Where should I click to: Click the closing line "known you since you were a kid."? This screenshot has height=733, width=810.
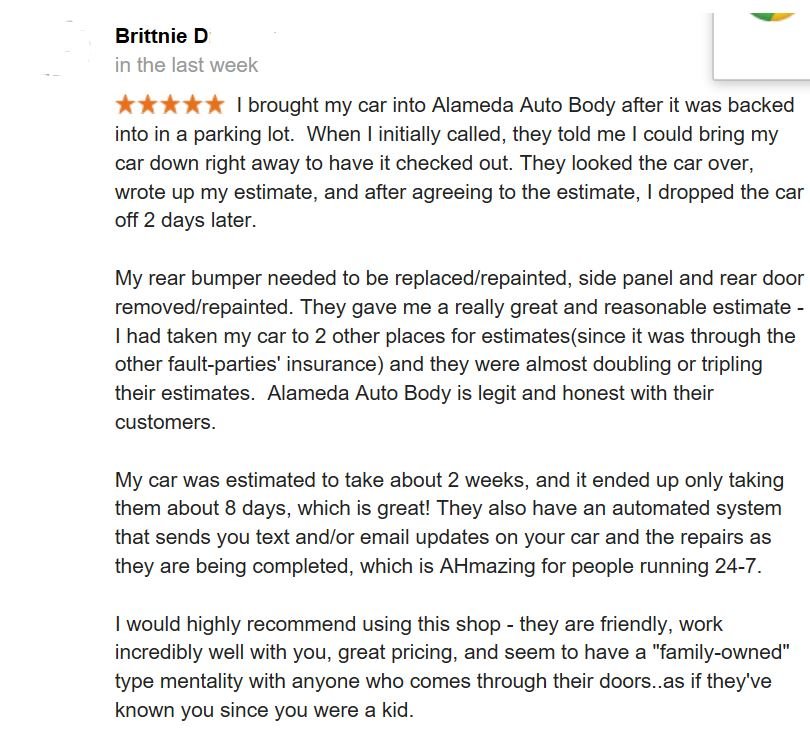tap(264, 712)
